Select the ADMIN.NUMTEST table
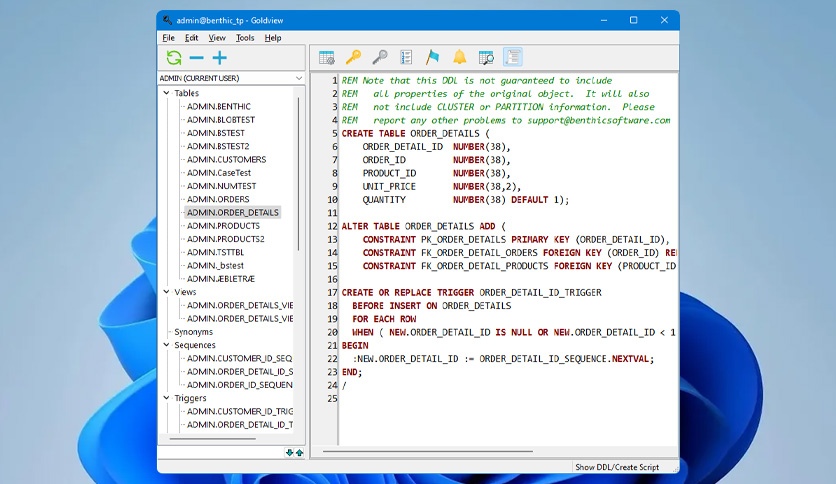 click(x=221, y=186)
